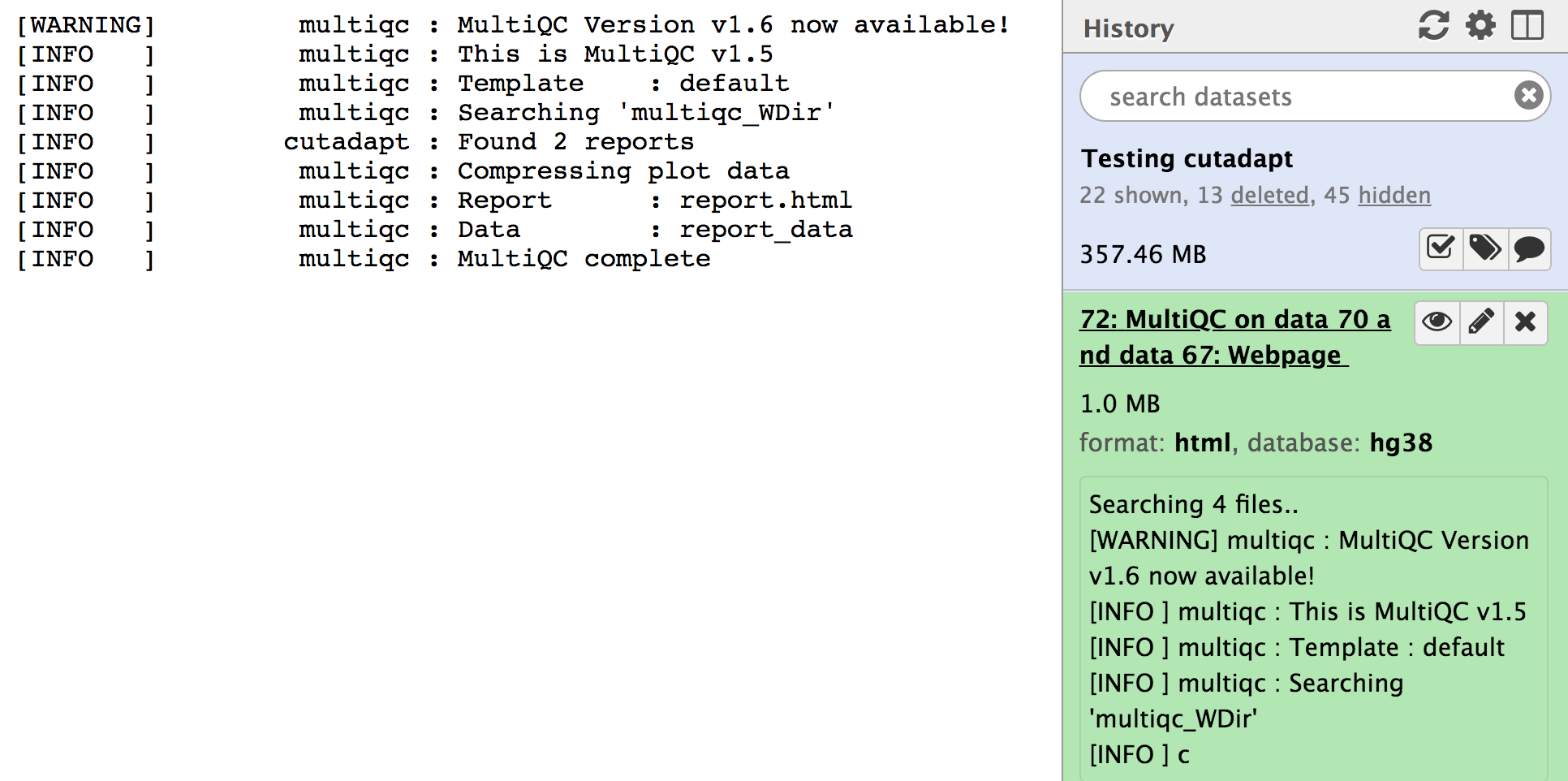The width and height of the screenshot is (1568, 781).
Task: Click the history size 357.46 MB
Action: [1143, 254]
